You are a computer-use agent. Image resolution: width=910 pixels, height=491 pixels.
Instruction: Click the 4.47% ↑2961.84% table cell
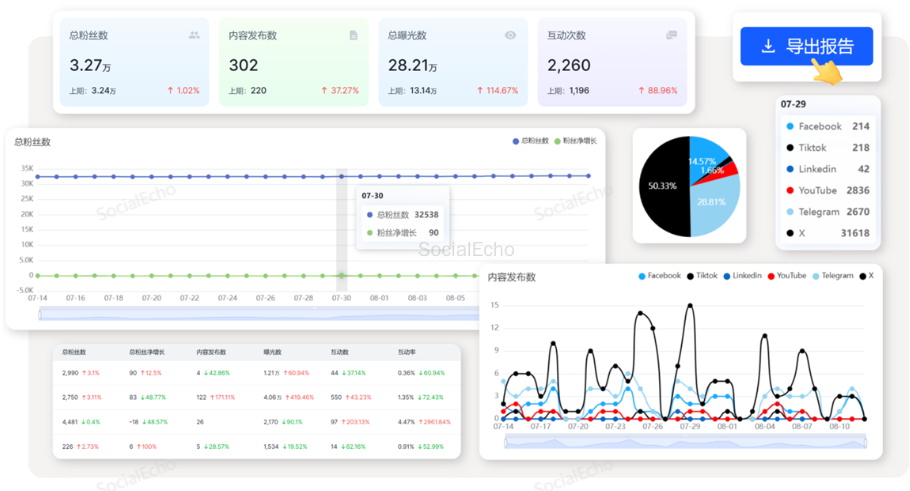click(x=424, y=422)
